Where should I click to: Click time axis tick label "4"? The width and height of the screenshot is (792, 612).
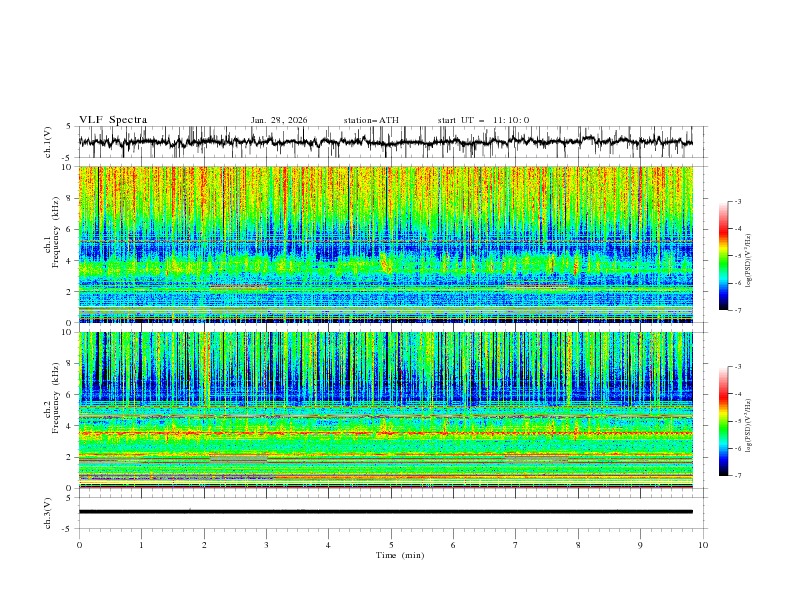tap(328, 545)
